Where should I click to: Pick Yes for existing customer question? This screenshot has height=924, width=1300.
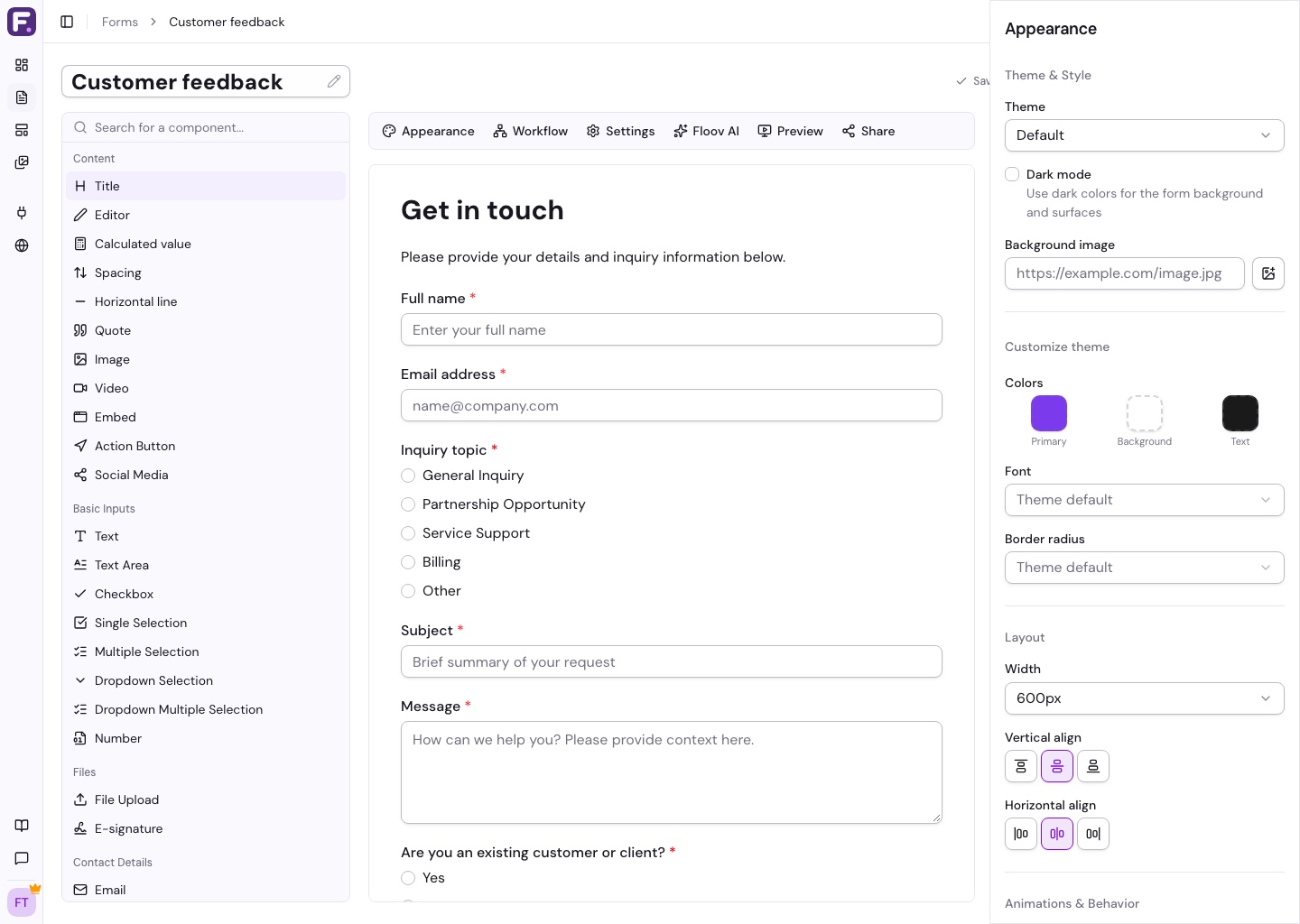tap(408, 878)
